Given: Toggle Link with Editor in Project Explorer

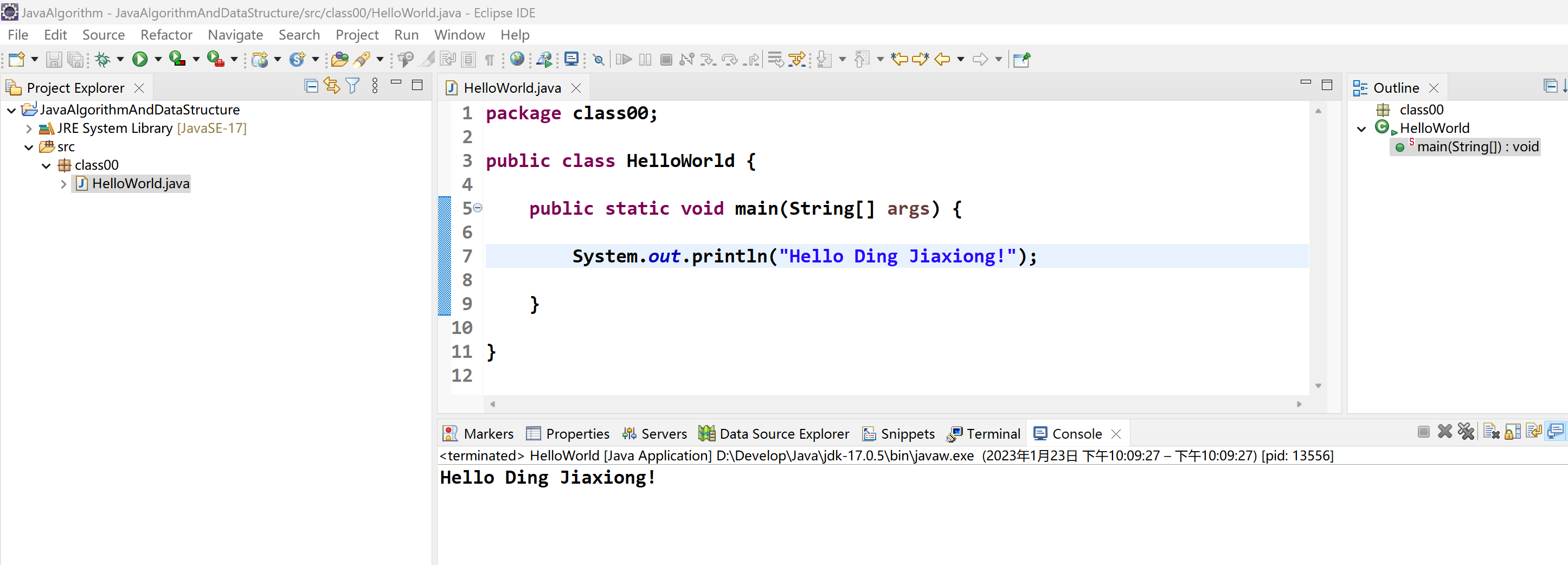Looking at the screenshot, I should tap(332, 86).
